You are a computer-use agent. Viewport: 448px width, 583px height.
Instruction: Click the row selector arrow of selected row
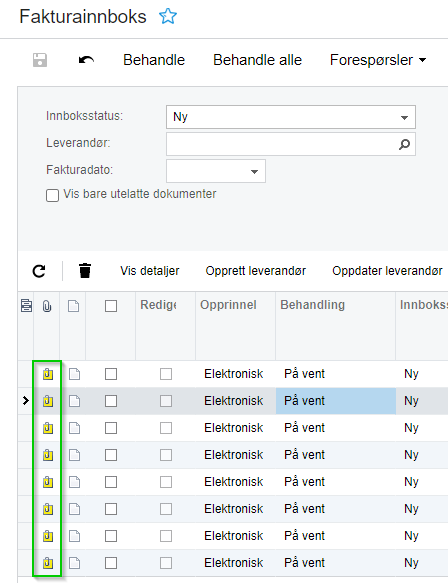[x=26, y=401]
